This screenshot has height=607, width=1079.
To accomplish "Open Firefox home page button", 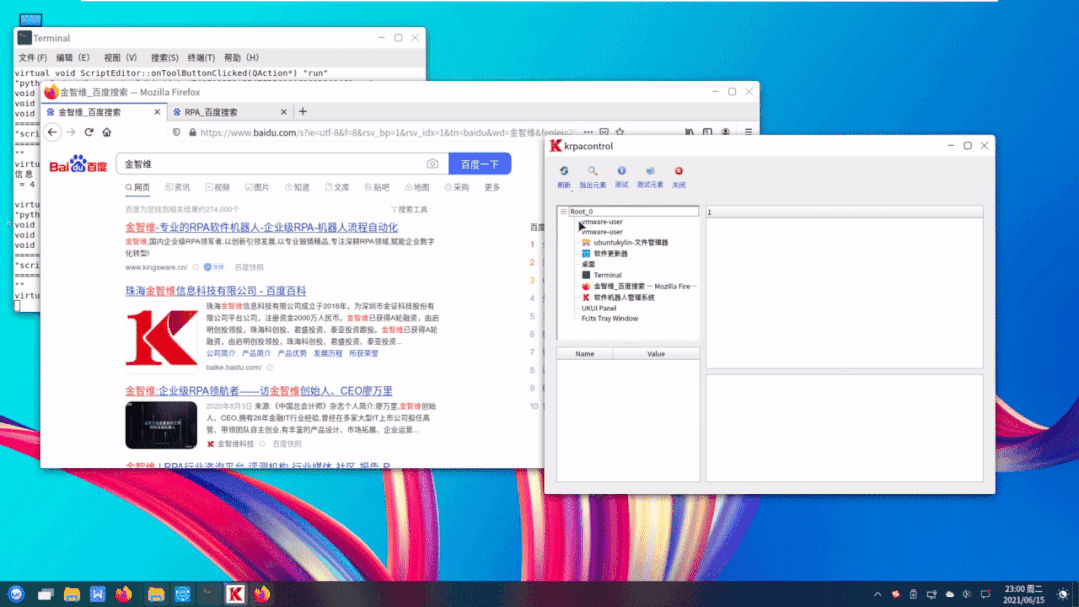I will pyautogui.click(x=107, y=132).
